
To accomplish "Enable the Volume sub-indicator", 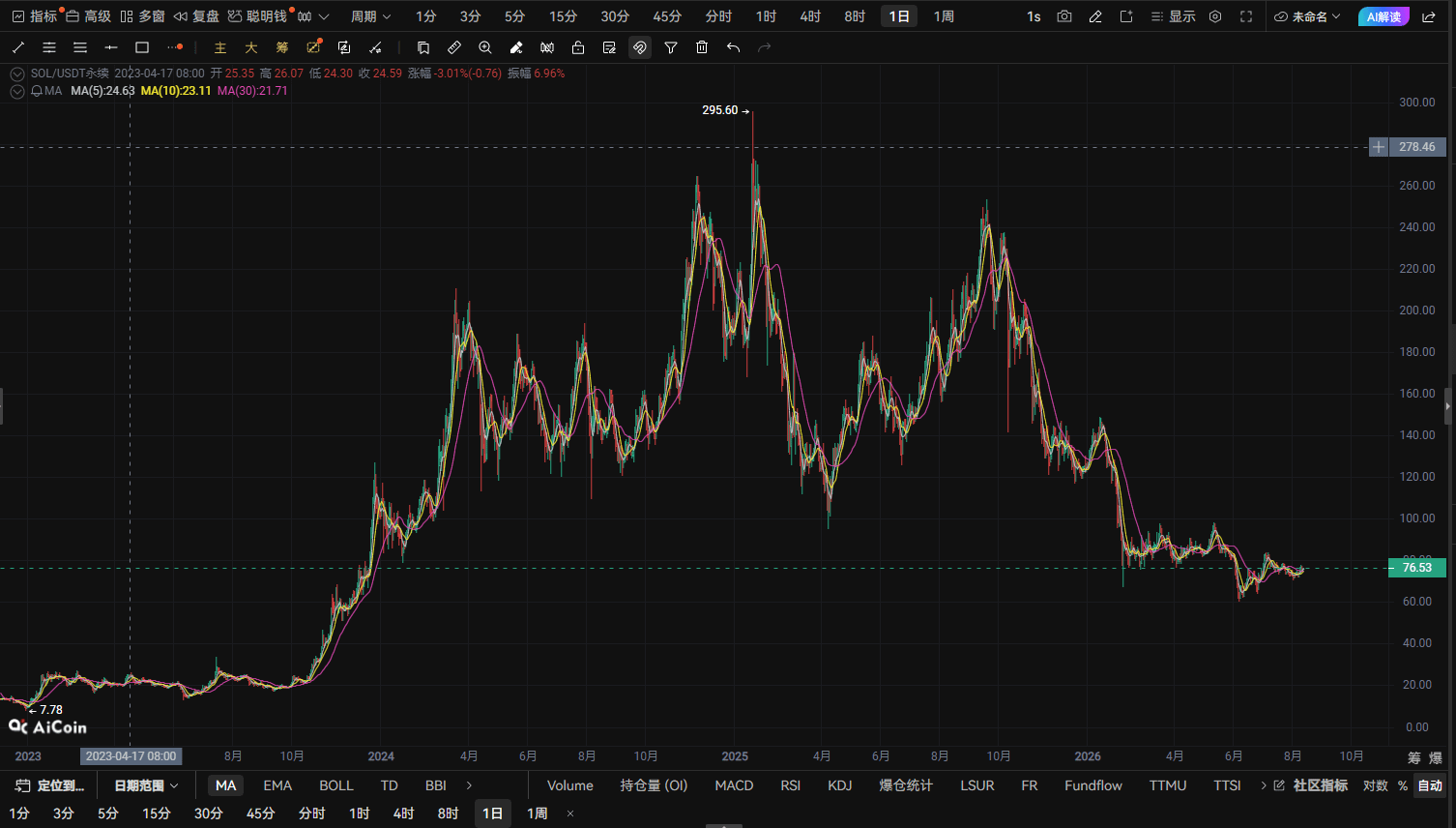I will point(570,785).
